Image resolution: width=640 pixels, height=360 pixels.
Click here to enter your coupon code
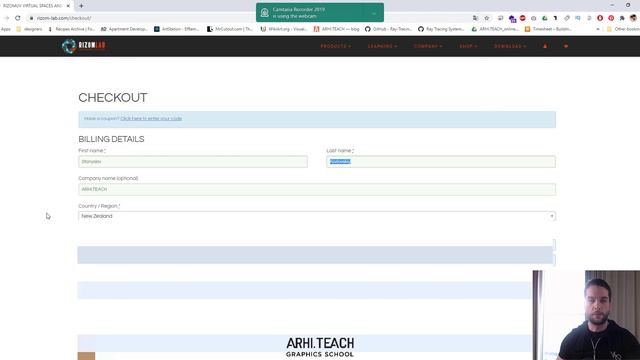coord(151,118)
